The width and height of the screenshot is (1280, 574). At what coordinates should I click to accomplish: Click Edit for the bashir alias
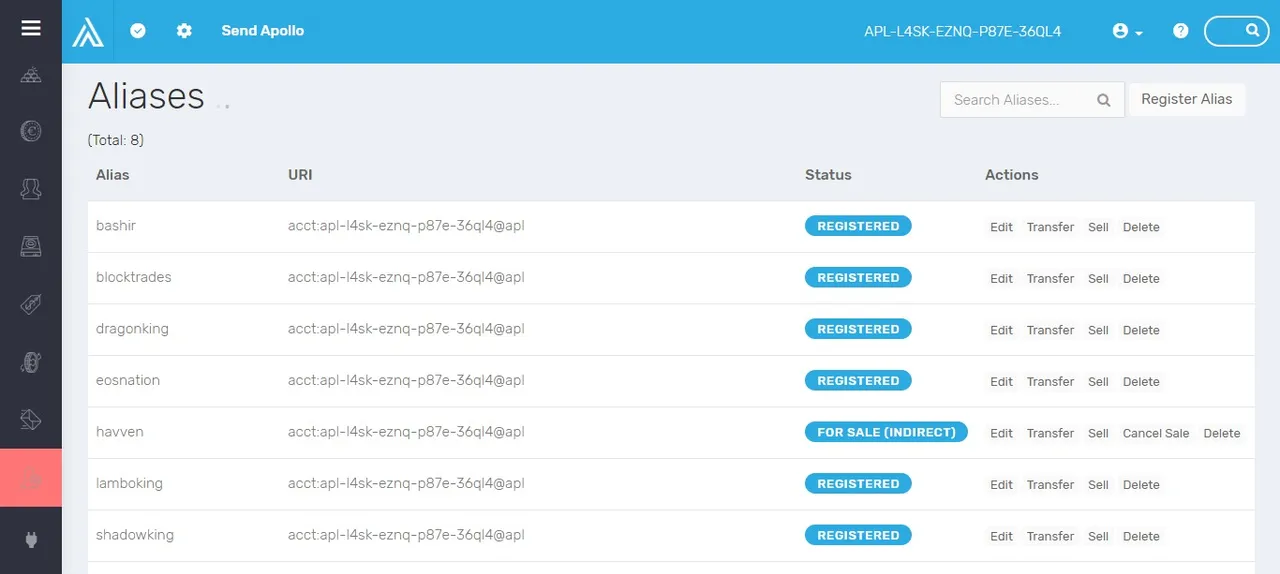(x=1002, y=227)
